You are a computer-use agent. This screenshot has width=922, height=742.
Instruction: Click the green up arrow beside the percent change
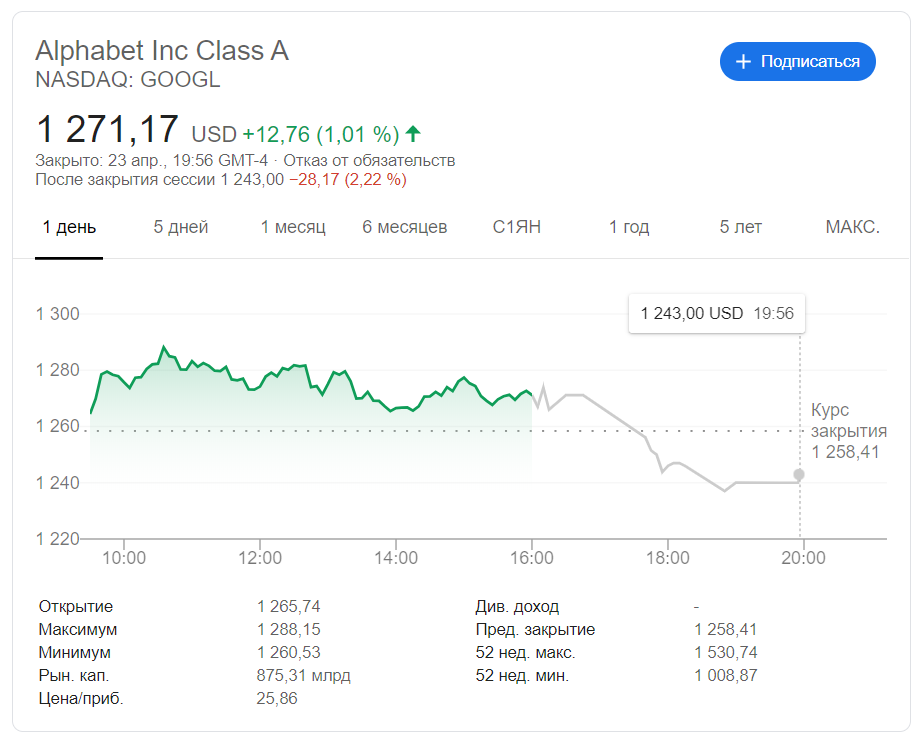413,134
